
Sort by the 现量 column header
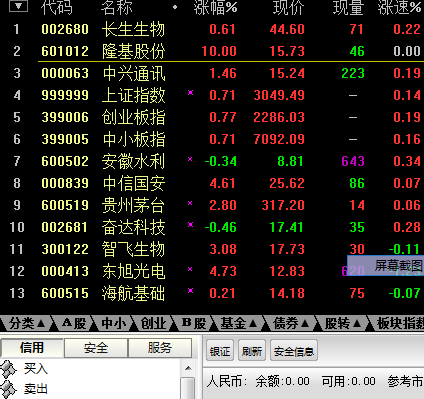pos(348,8)
